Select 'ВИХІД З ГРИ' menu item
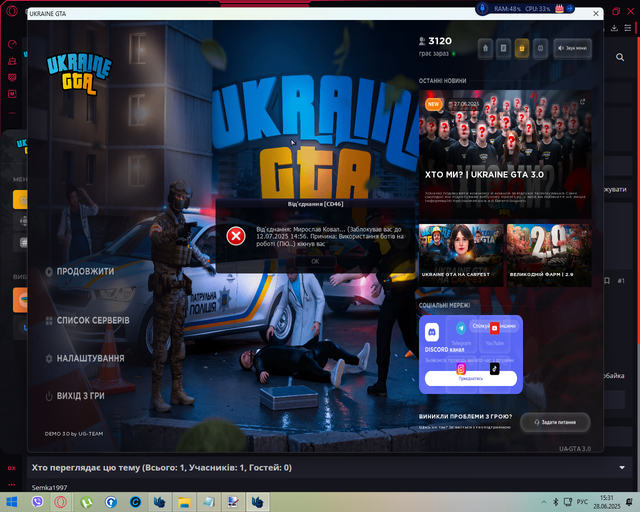The height and width of the screenshot is (512, 640). [75, 396]
